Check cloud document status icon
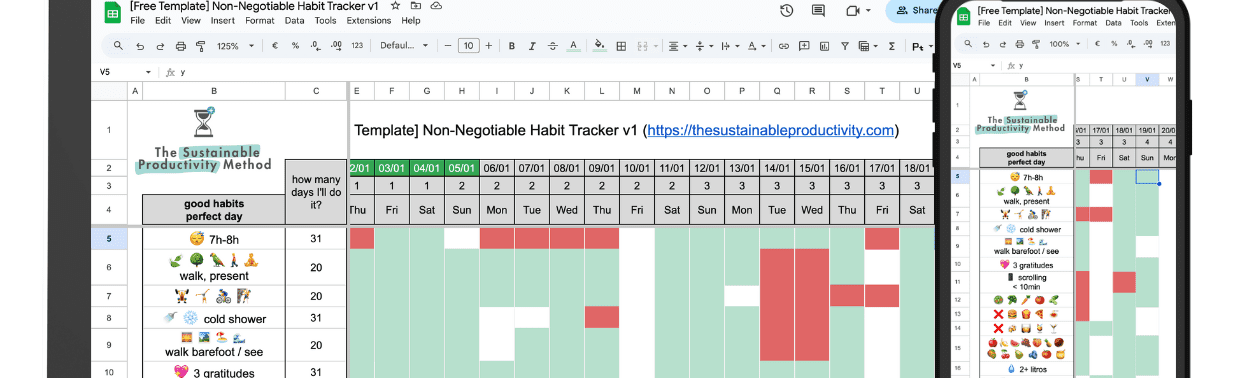The width and height of the screenshot is (1244, 378). pos(435,5)
